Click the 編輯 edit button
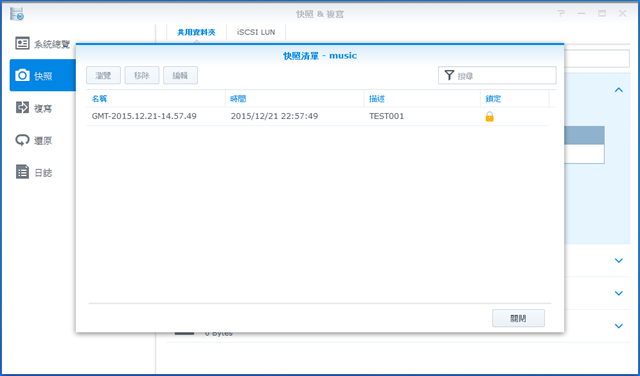The image size is (640, 376). 180,76
